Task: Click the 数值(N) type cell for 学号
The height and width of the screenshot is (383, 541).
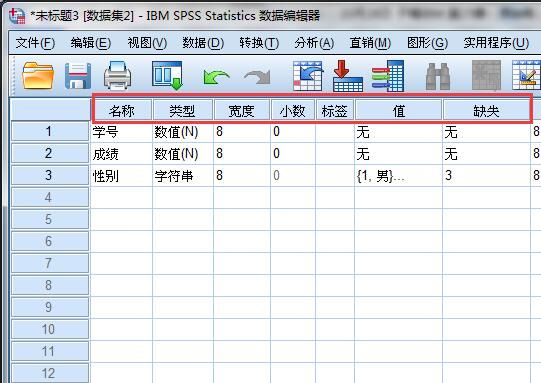Action: [183, 131]
